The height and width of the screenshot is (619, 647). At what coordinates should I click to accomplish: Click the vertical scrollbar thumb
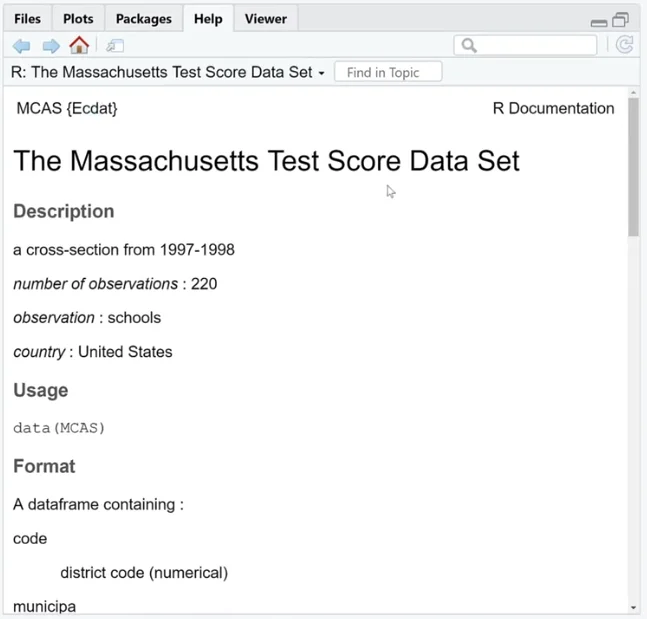point(633,167)
